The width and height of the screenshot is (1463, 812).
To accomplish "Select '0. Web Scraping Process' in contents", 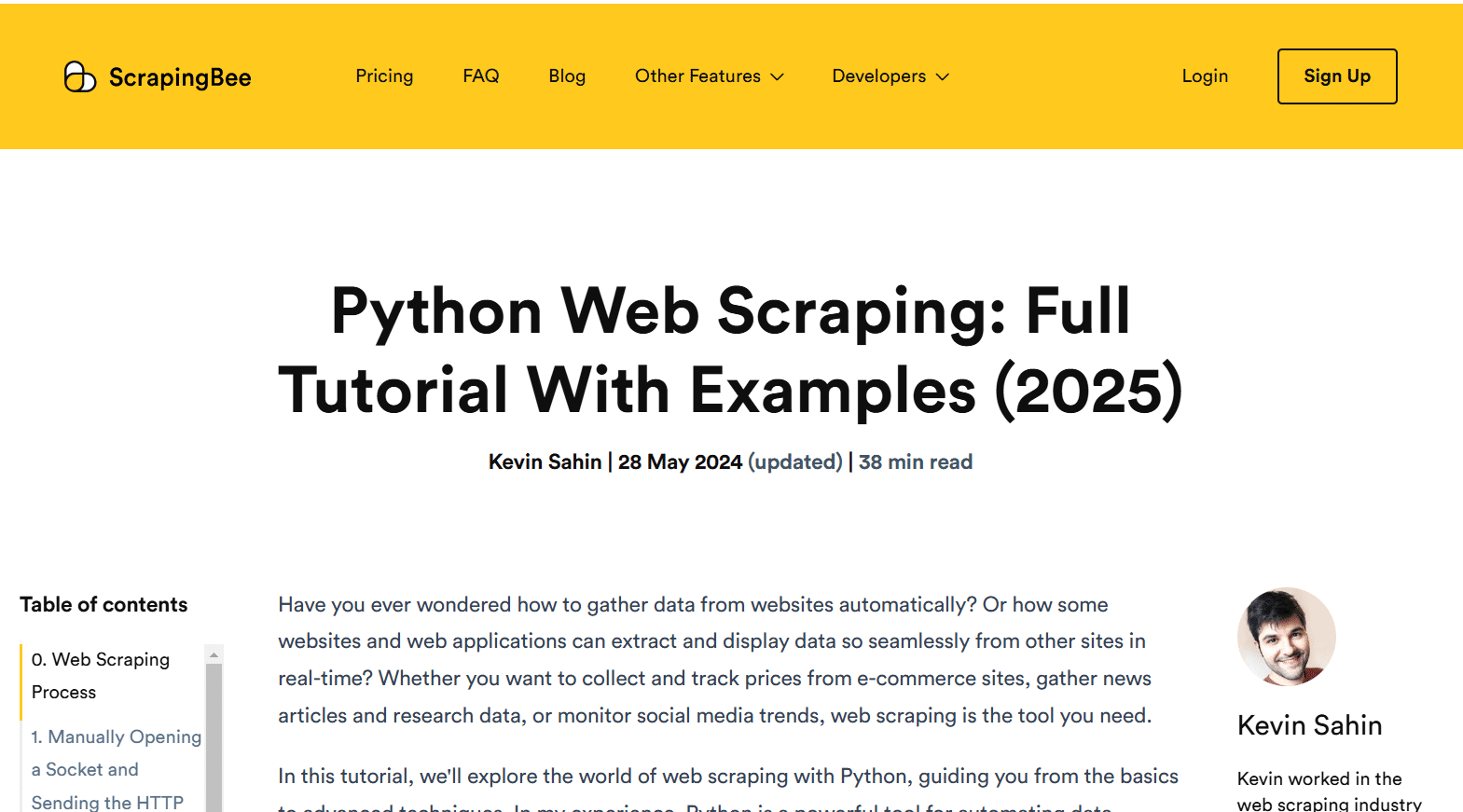I will [101, 675].
